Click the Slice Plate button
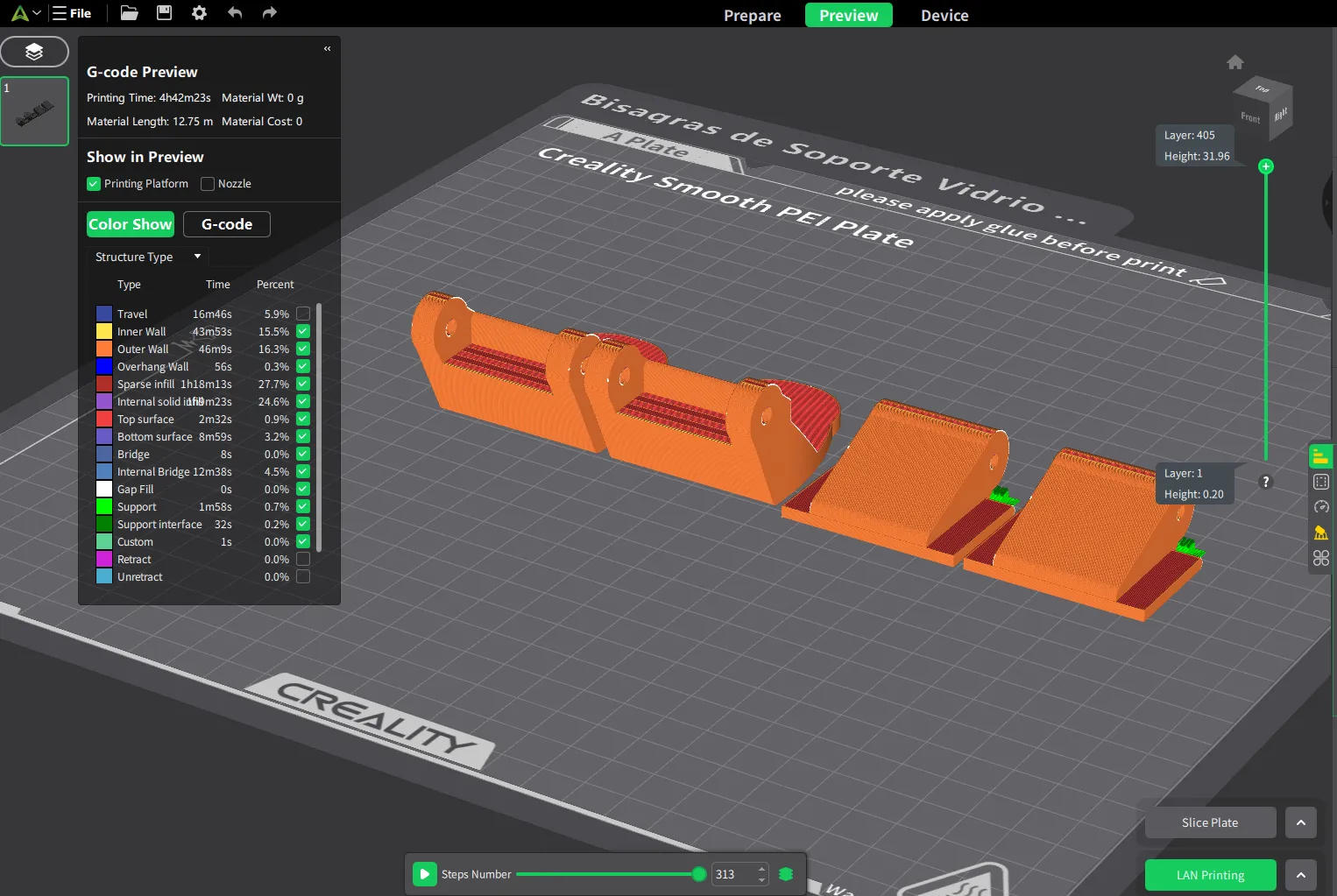 coord(1210,822)
